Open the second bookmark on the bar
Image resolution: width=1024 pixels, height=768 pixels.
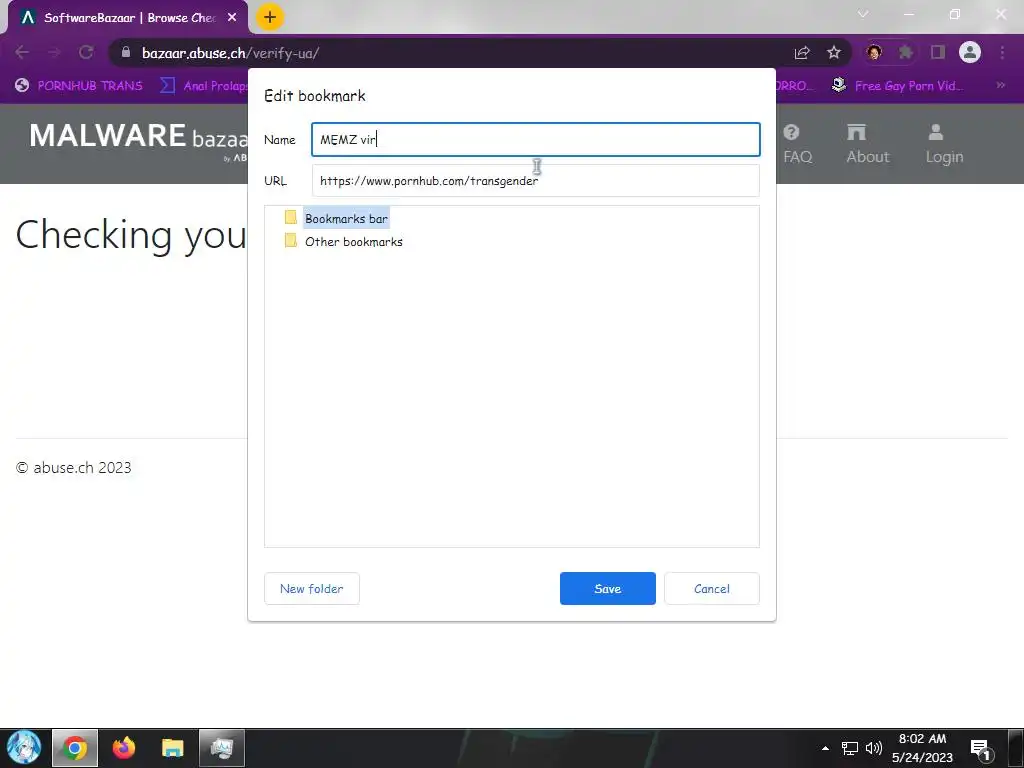pos(204,86)
